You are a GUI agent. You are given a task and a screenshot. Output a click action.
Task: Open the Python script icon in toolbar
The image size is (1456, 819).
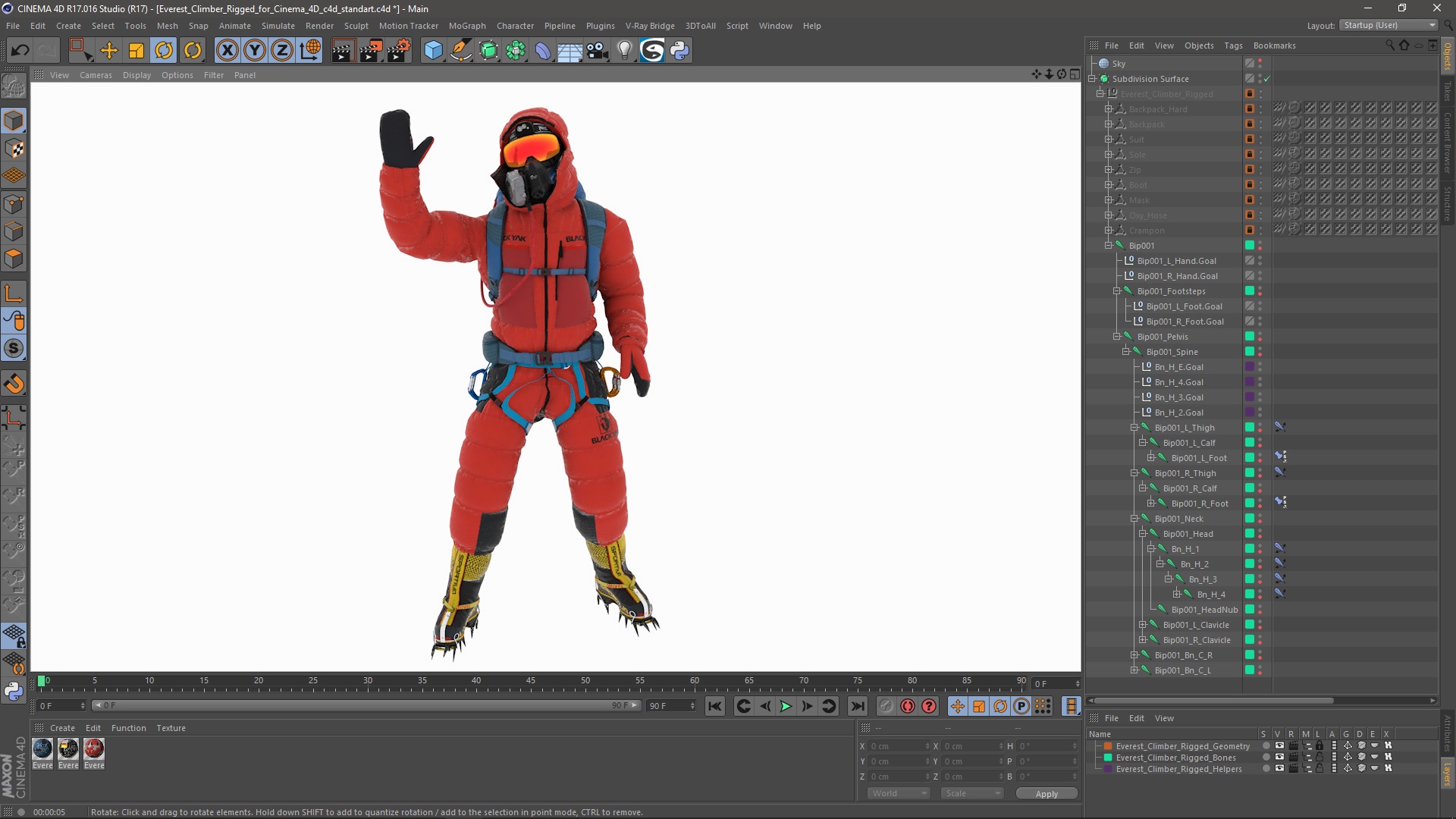point(679,51)
